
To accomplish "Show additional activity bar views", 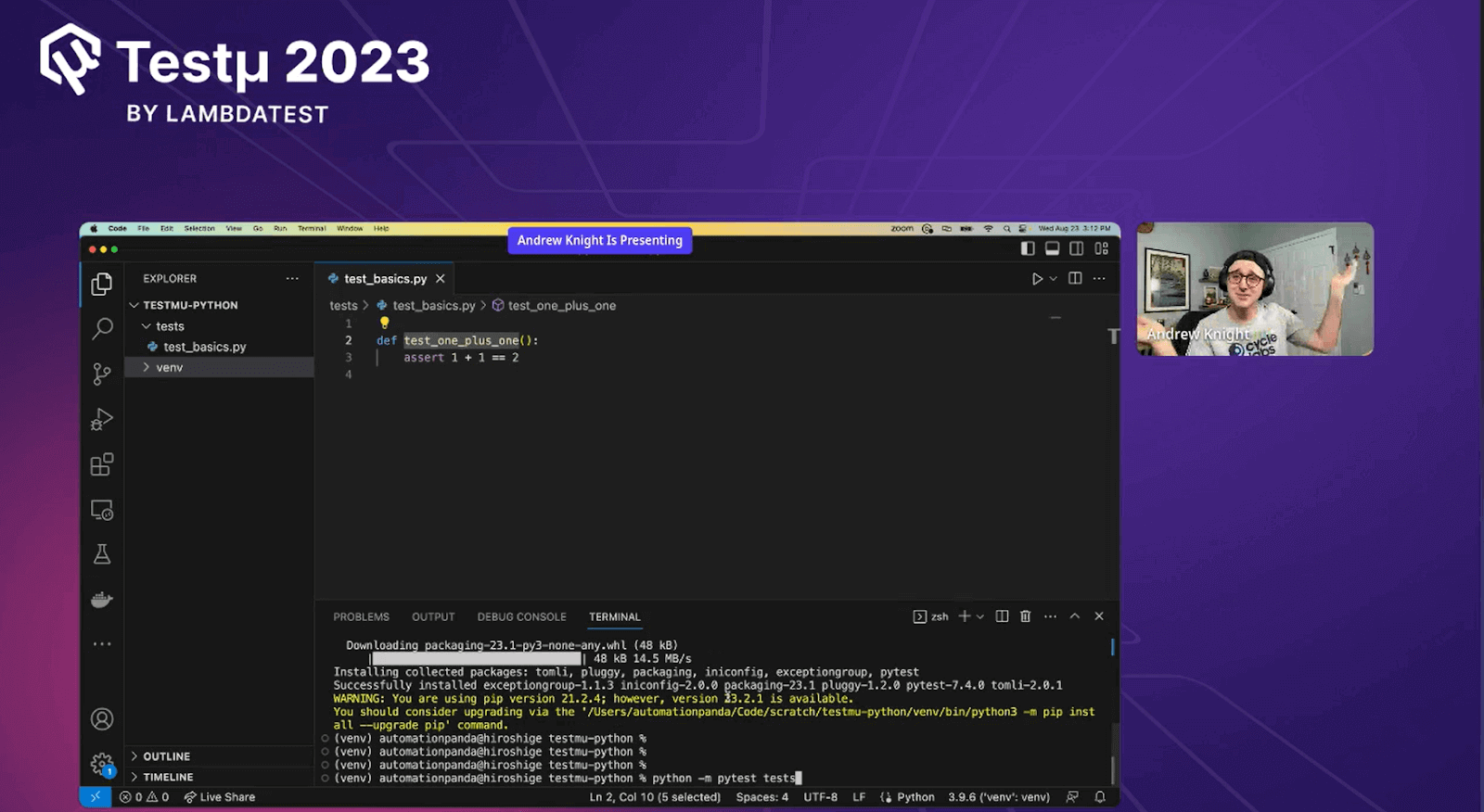I will click(x=102, y=643).
